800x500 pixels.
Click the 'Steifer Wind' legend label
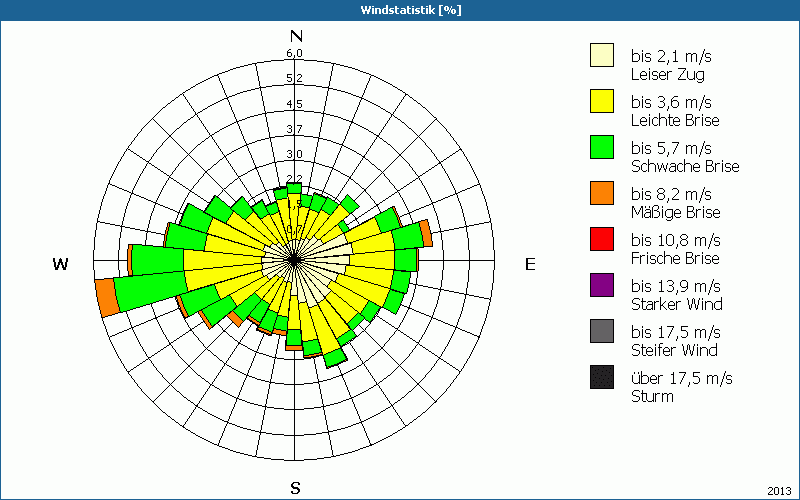(x=674, y=350)
